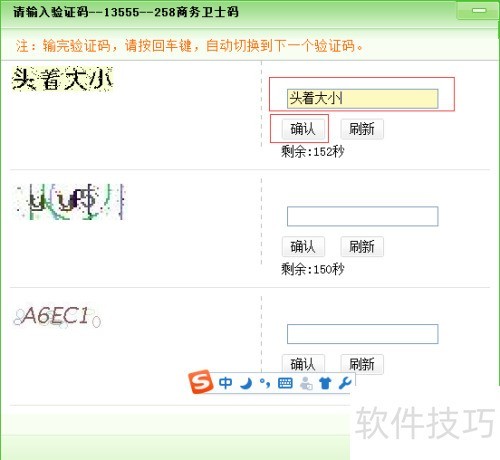Toggle the moon half-width icon on Sogou bar
This screenshot has height=460, width=500.
(246, 383)
